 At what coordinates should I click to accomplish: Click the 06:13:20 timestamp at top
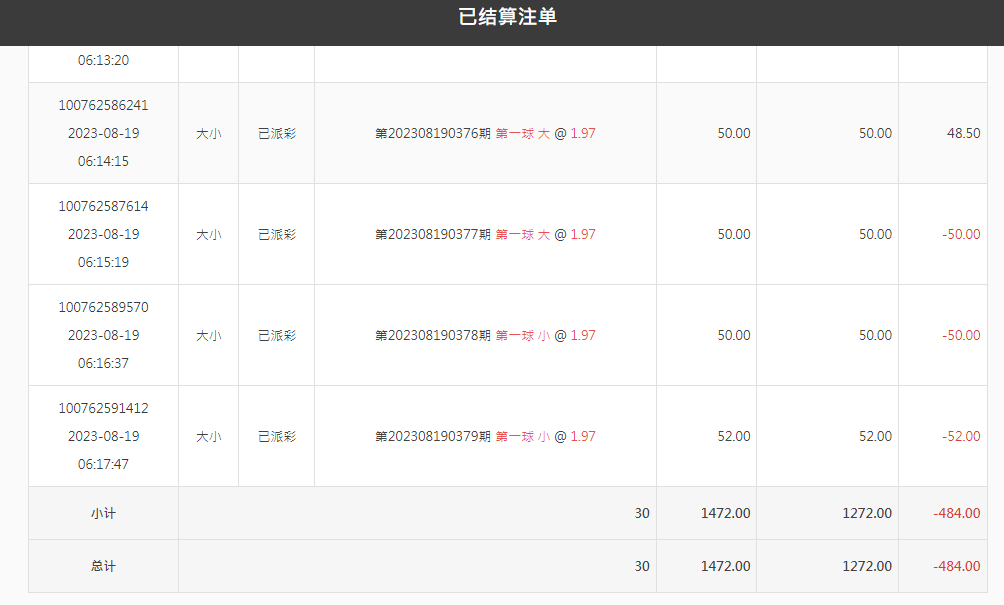(x=103, y=61)
